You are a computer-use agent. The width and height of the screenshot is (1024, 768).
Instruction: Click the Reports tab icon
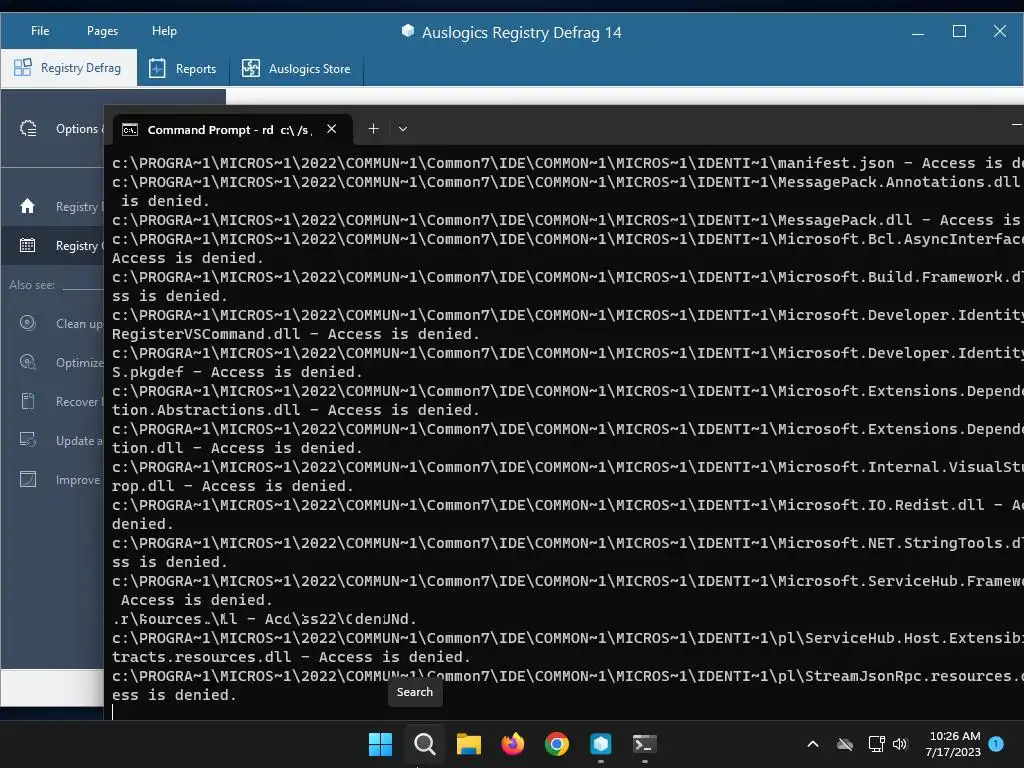pyautogui.click(x=157, y=68)
